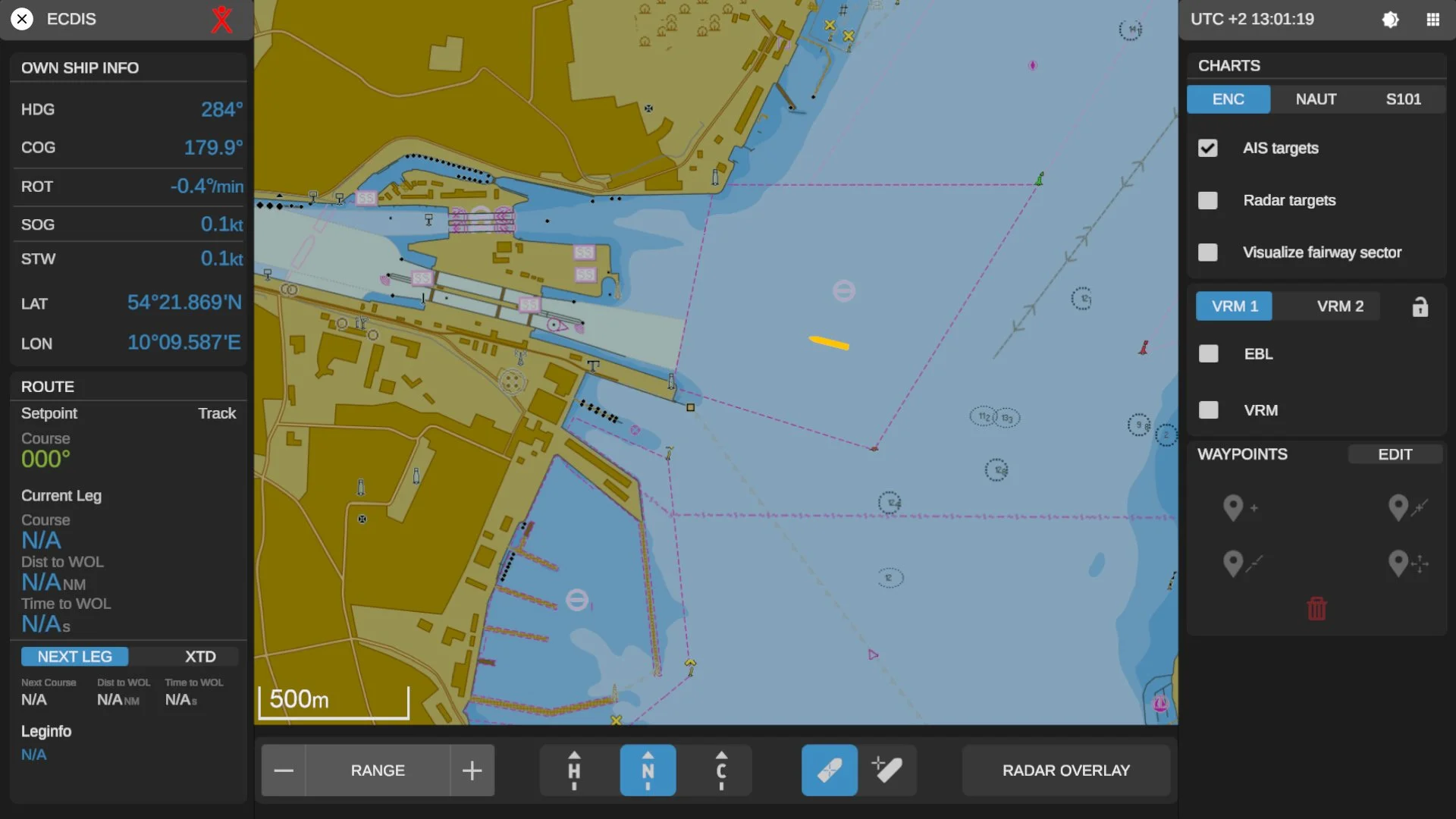
Task: Click the green buoy at area corner
Action: 1040,179
